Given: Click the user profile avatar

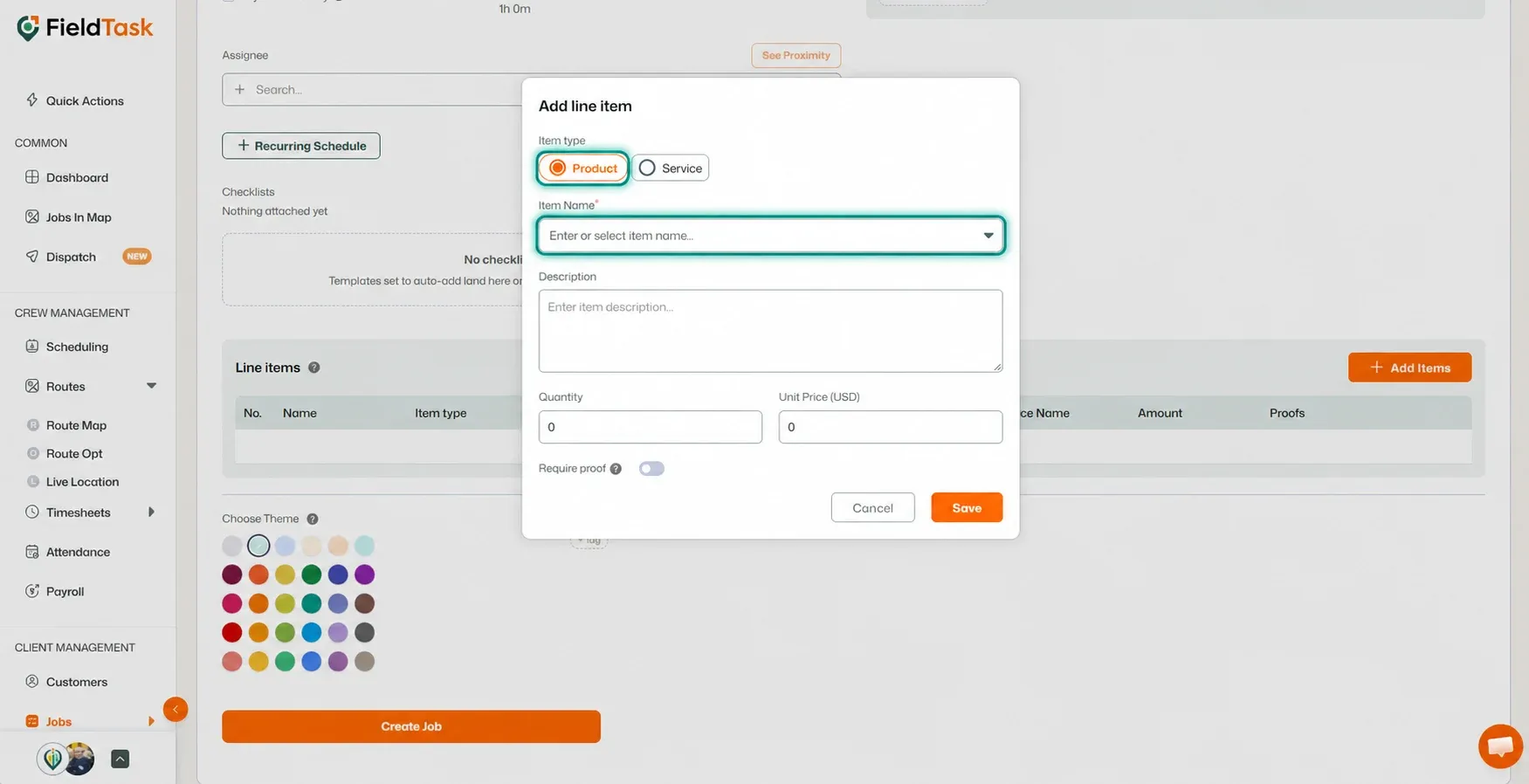Looking at the screenshot, I should [x=79, y=759].
